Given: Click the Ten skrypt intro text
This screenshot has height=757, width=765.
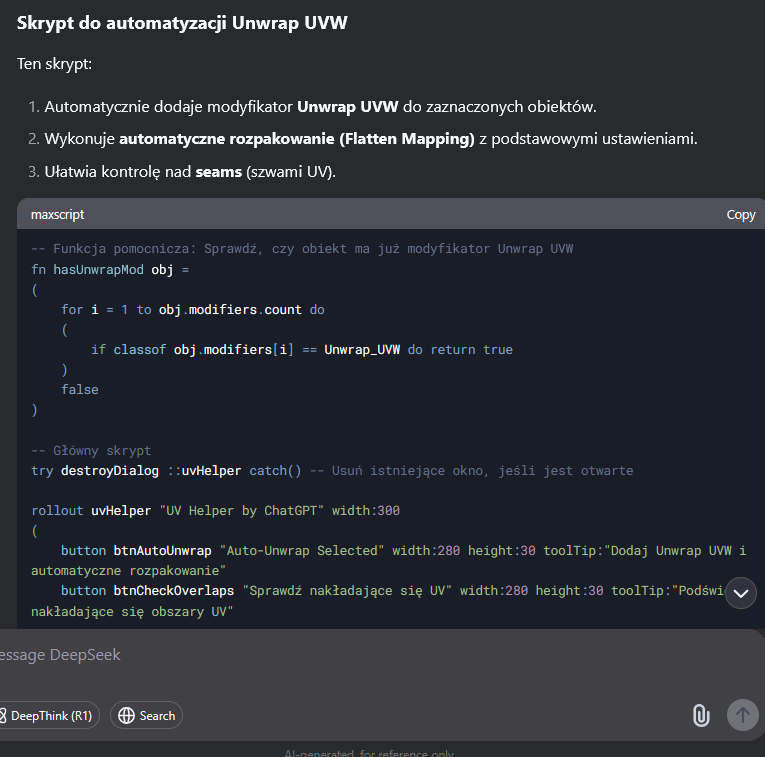Looking at the screenshot, I should 55,64.
